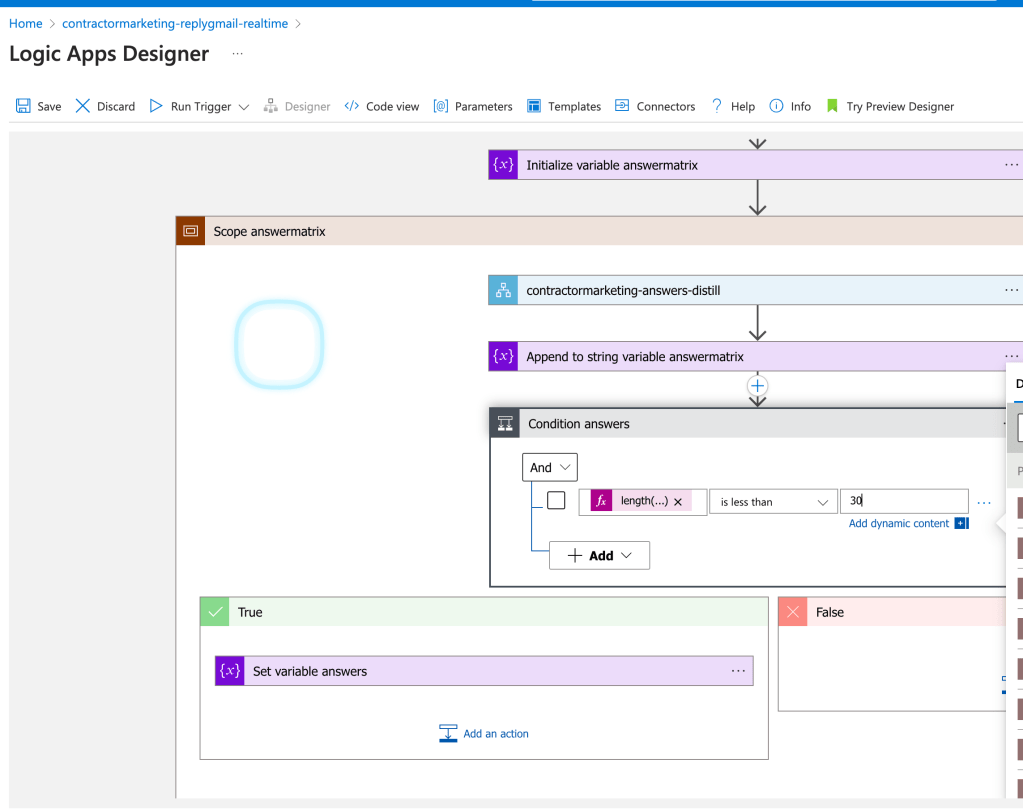Screen dimensions: 1023x810
Task: Tick the condition row checkbox
Action: pos(556,500)
